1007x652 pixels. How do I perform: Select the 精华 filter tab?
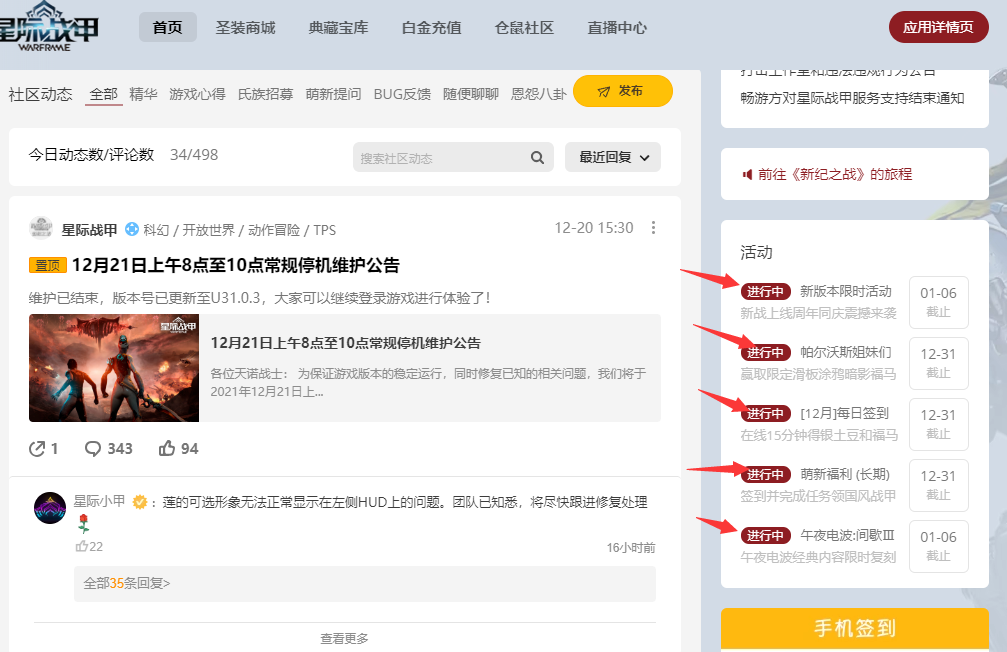click(x=143, y=94)
